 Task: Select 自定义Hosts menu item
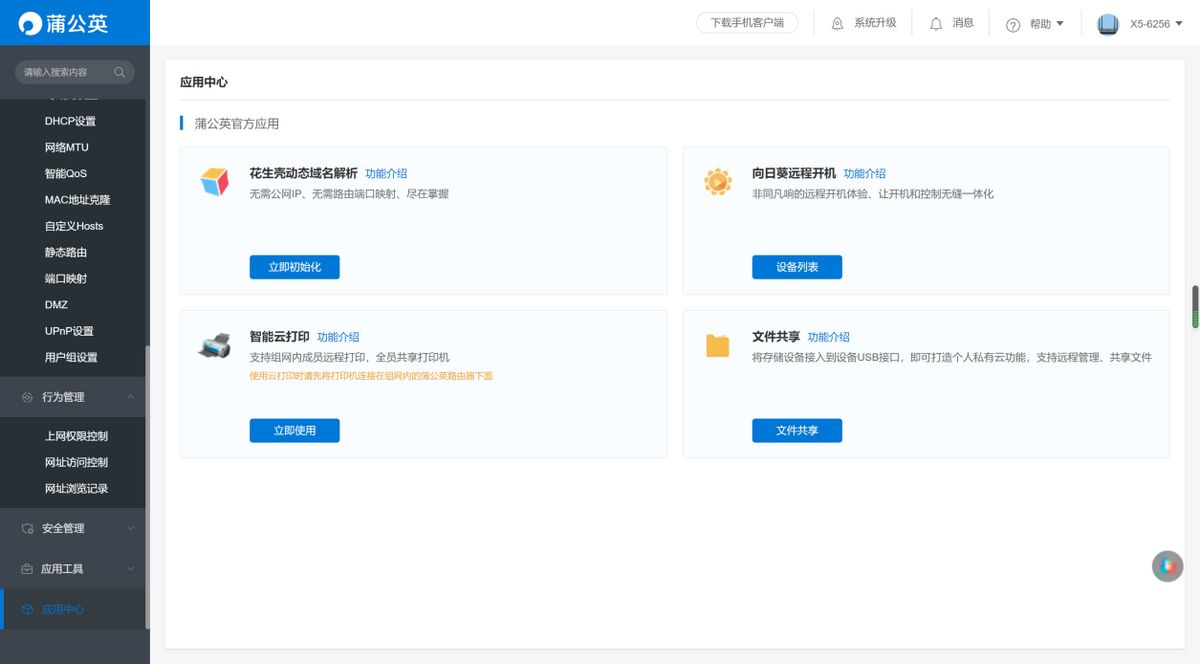(74, 226)
